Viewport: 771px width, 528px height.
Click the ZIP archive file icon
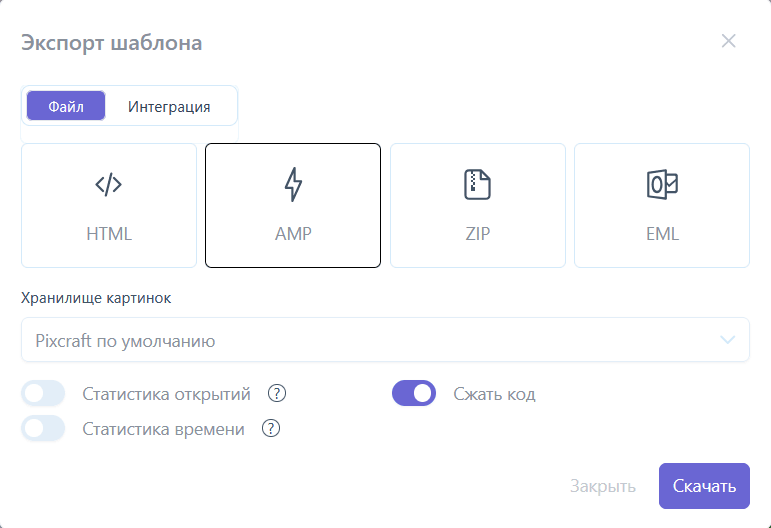[x=477, y=184]
